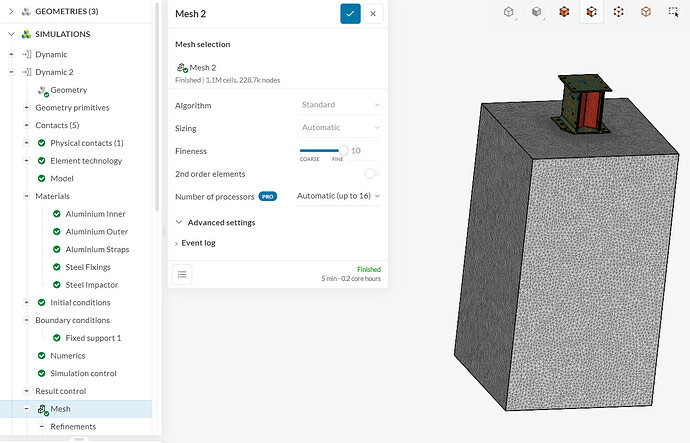Open the mesh log list icon
This screenshot has height=443, width=690.
(x=182, y=275)
